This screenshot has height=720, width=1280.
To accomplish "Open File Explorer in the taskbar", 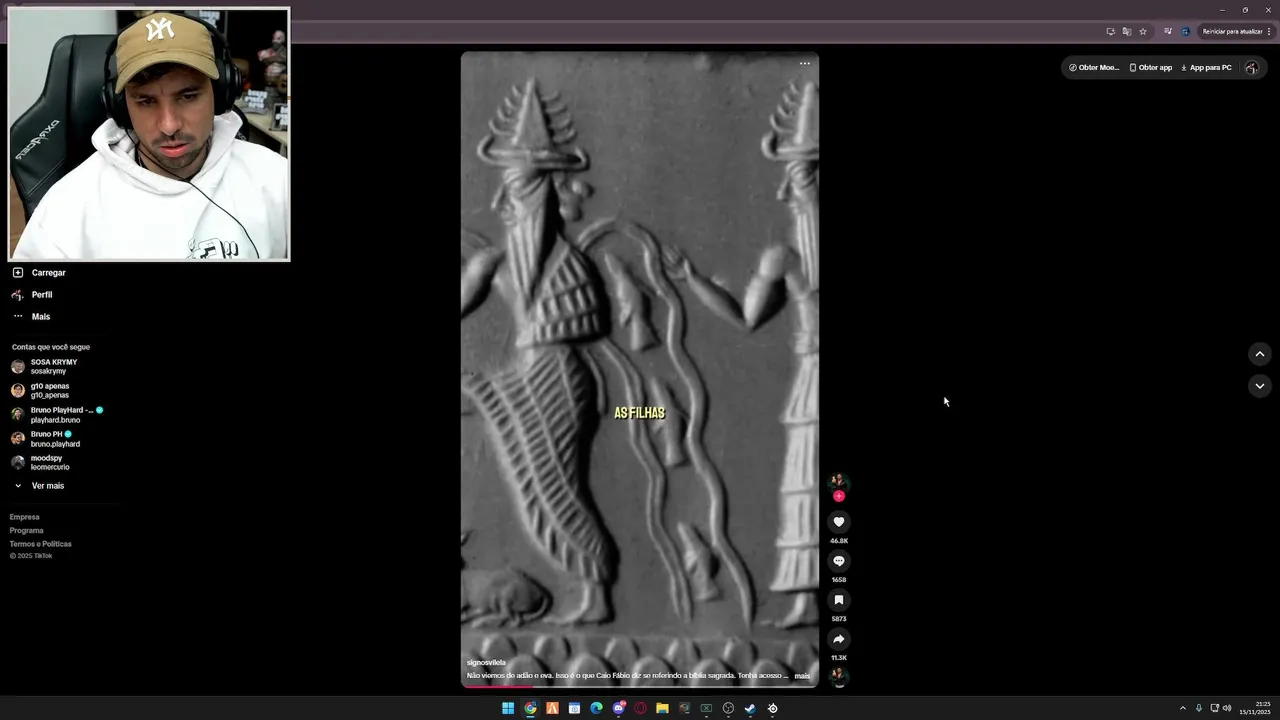I will [662, 708].
